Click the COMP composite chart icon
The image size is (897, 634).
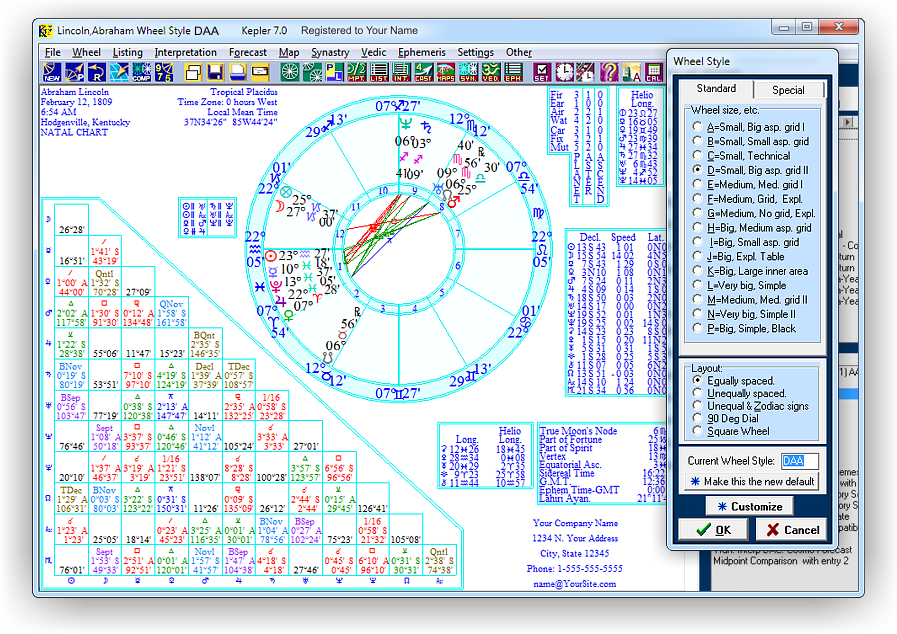pyautogui.click(x=141, y=73)
